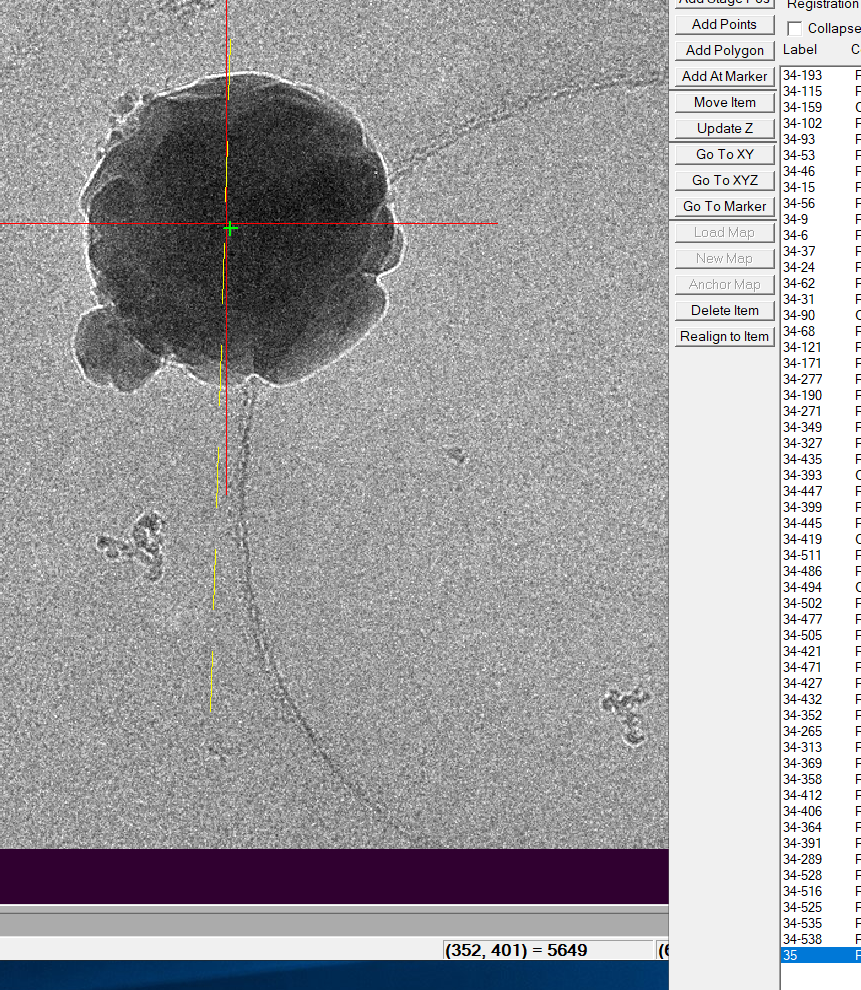Screen dimensions: 861x990
Task: Select navigator item 34-193
Action: pyautogui.click(x=821, y=75)
